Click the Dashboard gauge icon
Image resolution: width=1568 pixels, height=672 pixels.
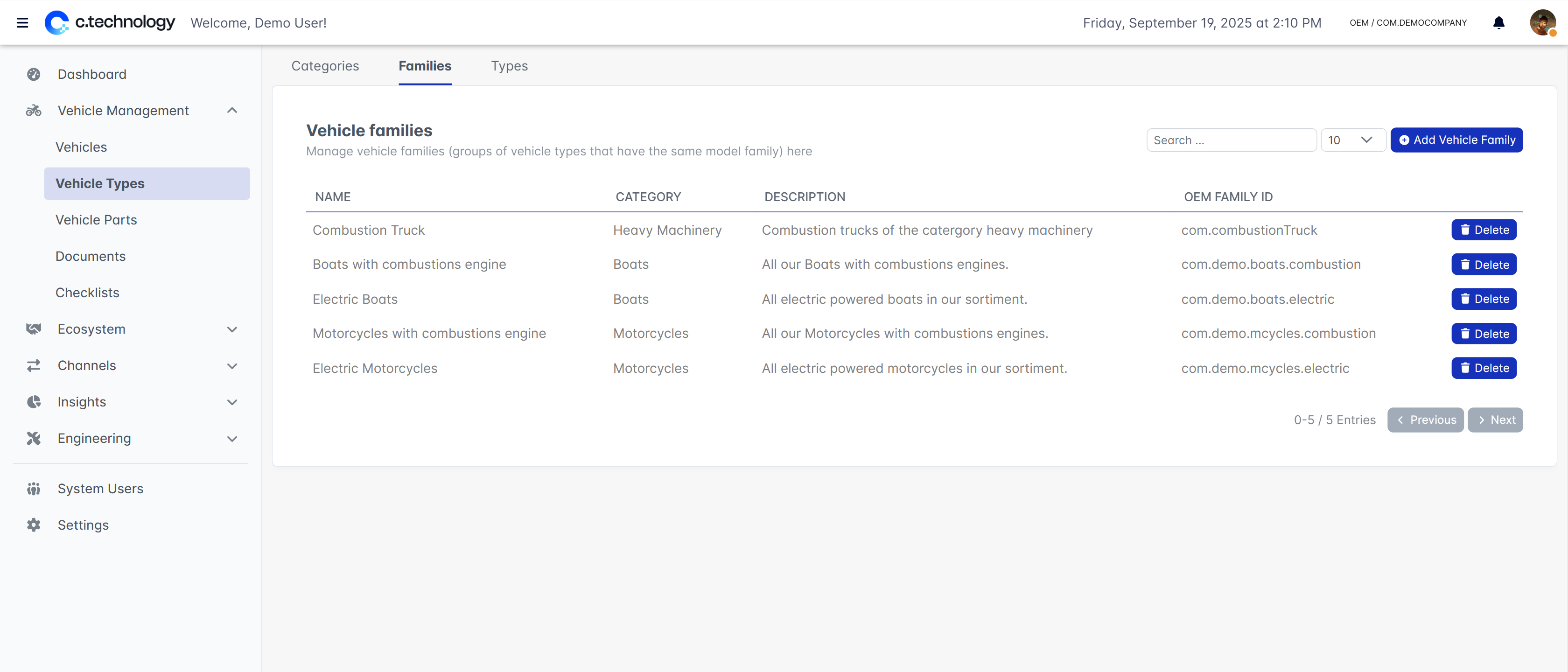coord(34,74)
